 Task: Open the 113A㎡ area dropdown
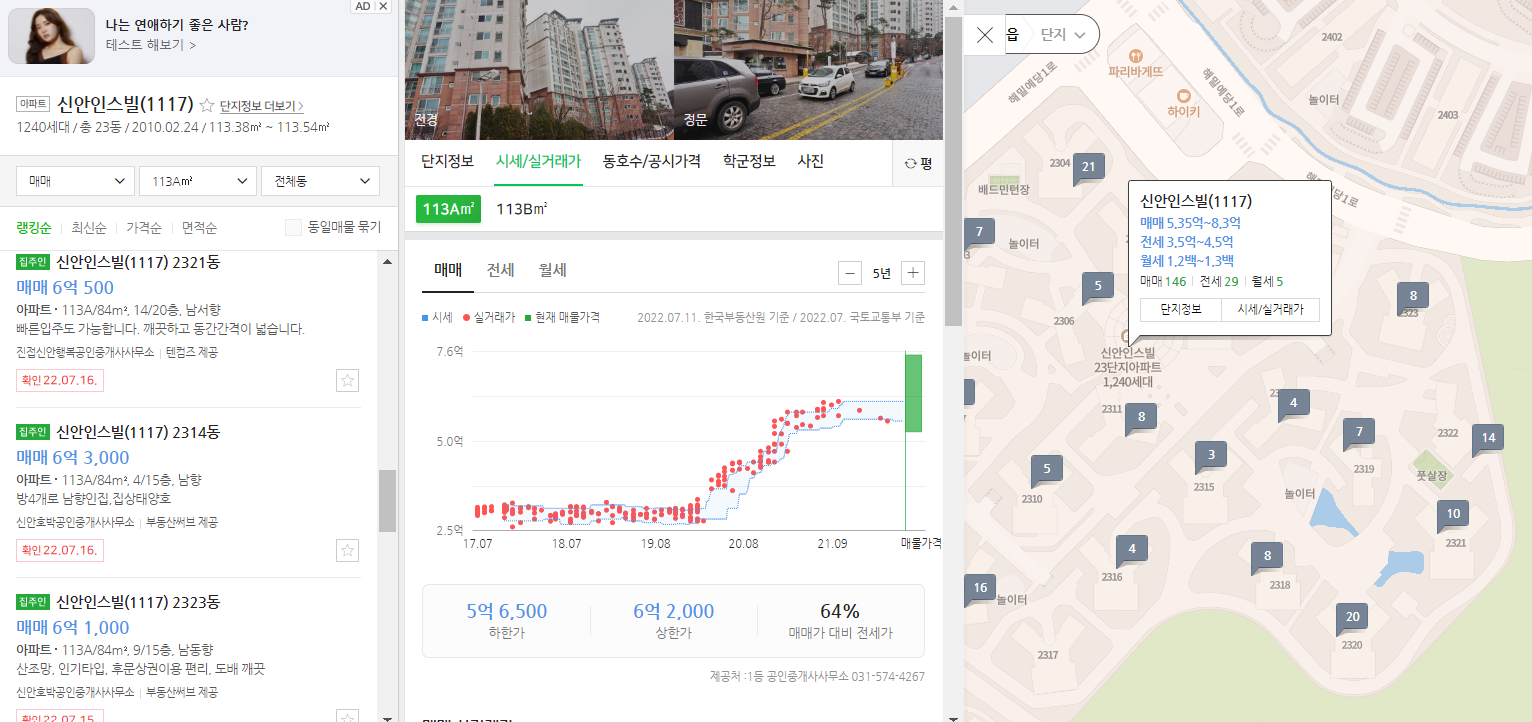point(198,181)
